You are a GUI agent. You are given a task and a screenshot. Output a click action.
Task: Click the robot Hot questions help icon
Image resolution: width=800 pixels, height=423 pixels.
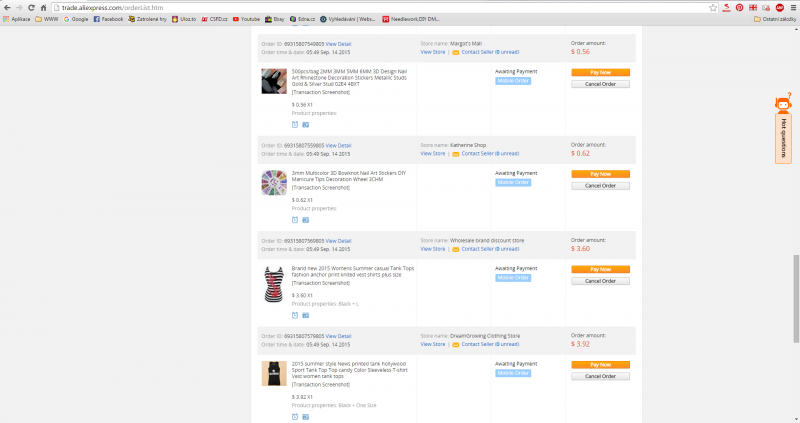coord(784,105)
